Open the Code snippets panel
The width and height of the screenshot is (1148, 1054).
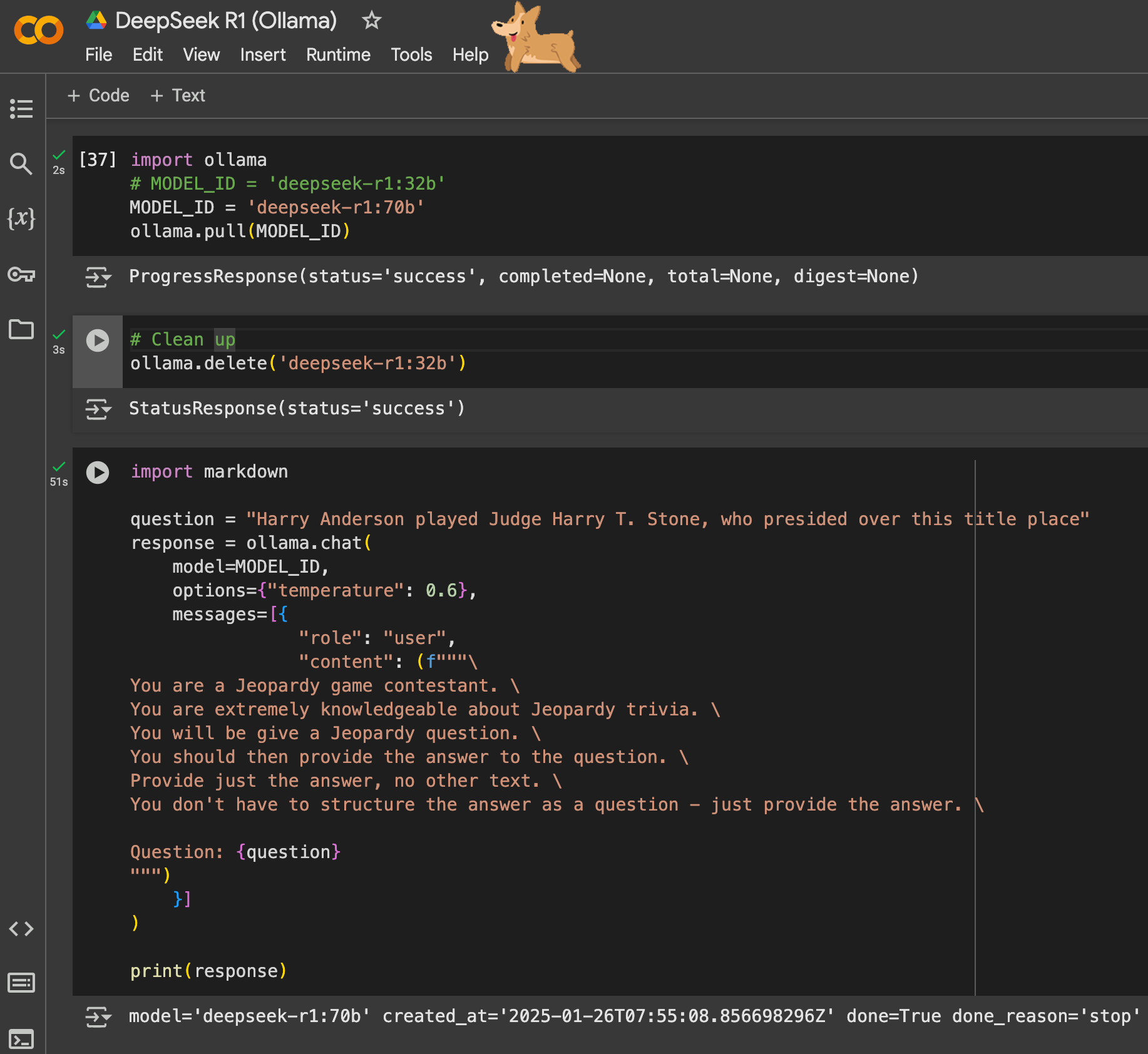pyautogui.click(x=21, y=929)
